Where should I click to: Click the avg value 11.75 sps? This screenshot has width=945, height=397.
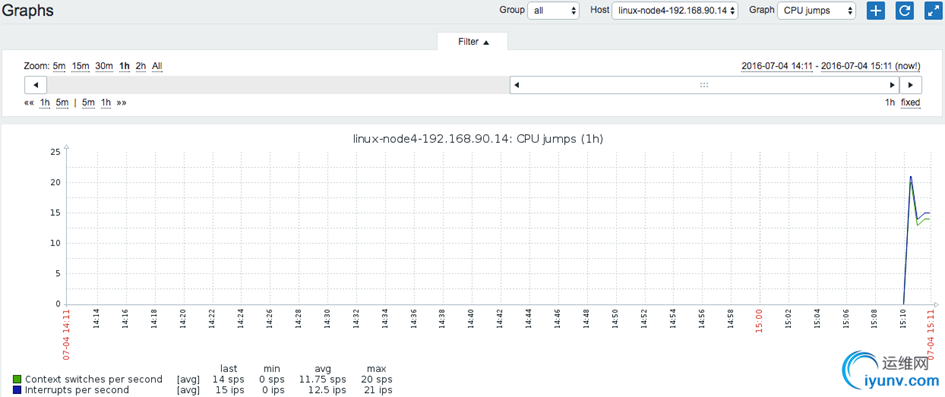322,379
